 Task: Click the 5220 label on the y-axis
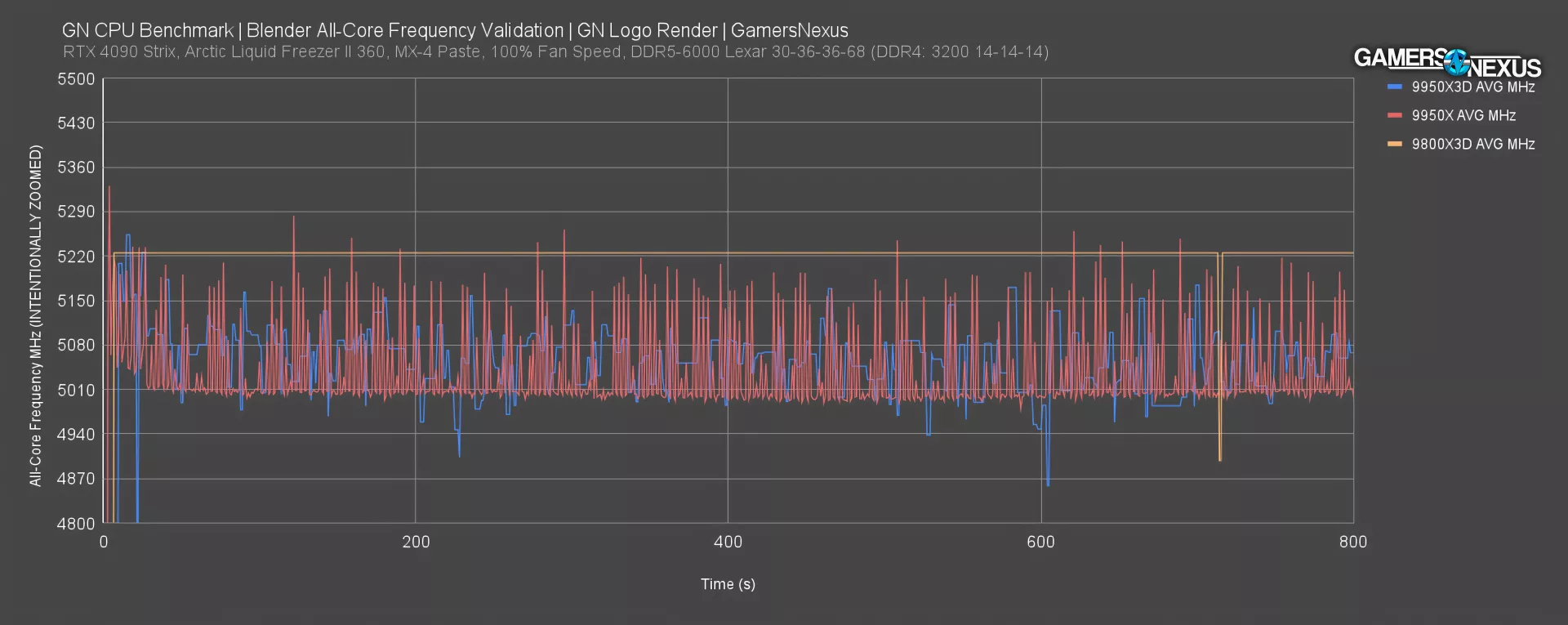click(76, 257)
